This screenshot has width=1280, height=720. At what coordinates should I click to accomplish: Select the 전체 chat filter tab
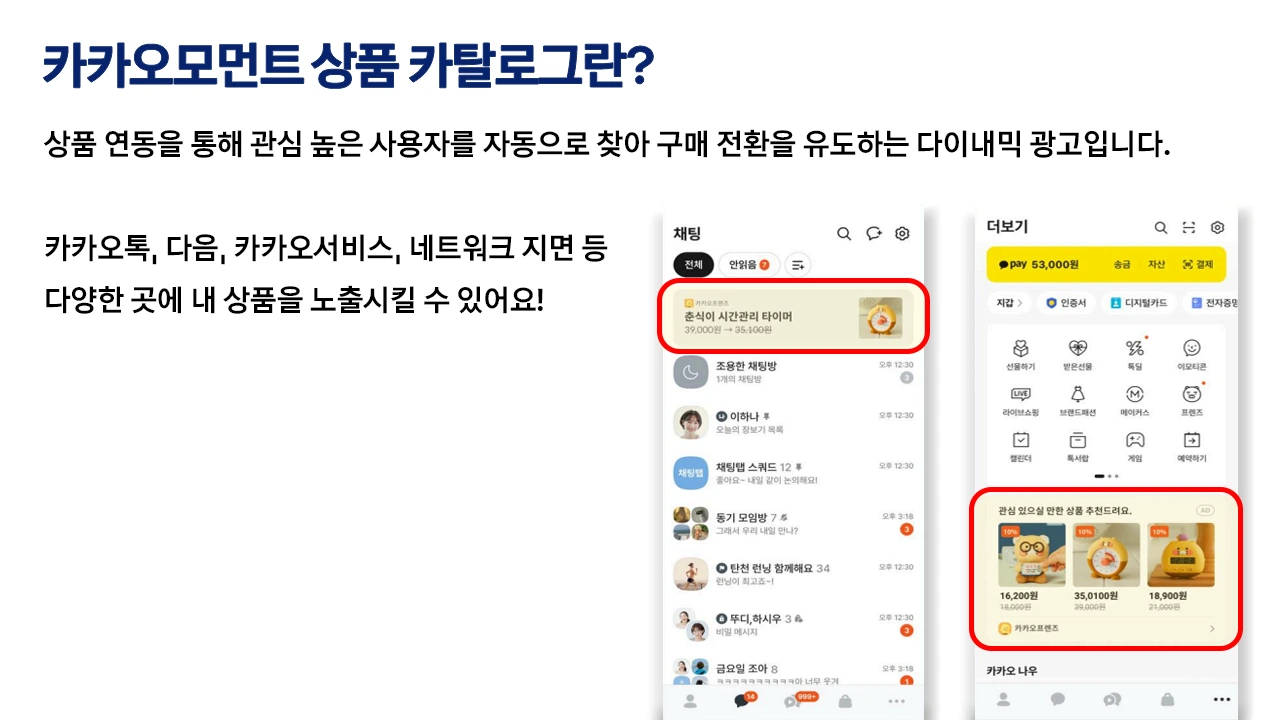pos(693,265)
